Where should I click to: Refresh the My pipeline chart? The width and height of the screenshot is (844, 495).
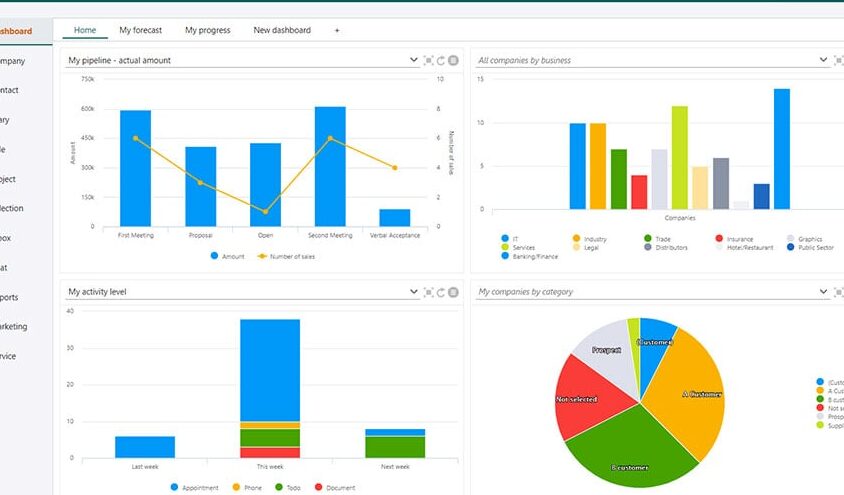click(441, 60)
